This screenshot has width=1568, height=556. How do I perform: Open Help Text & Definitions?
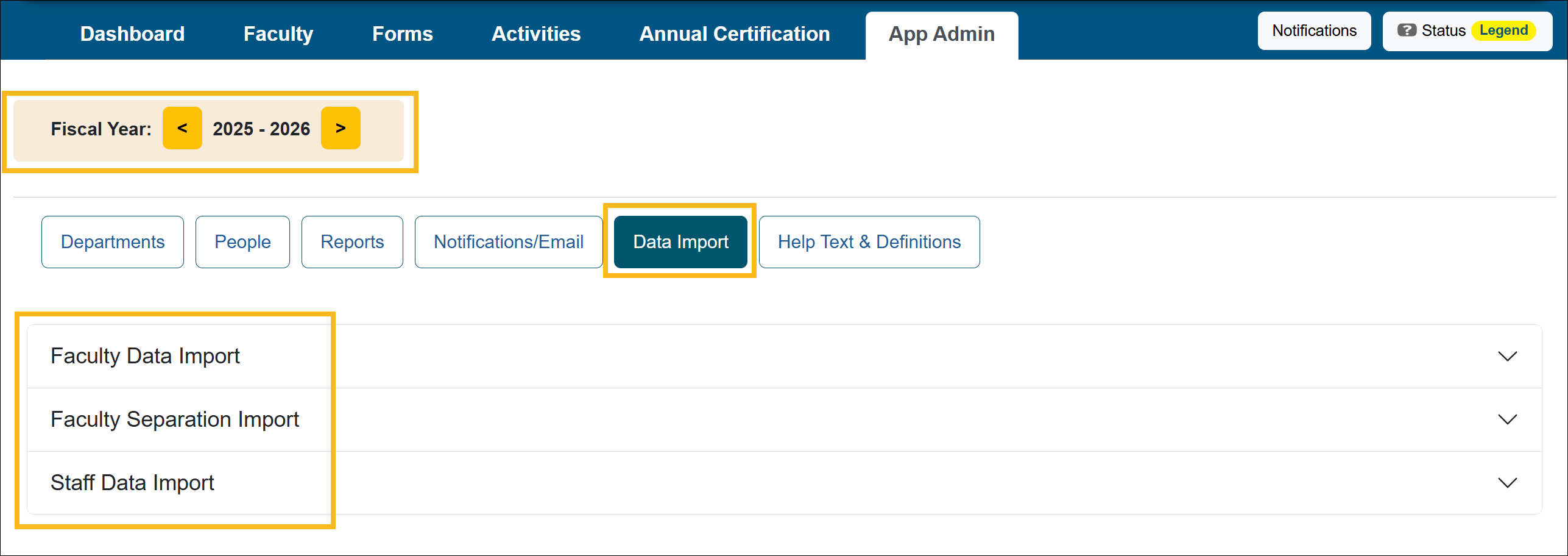[869, 241]
